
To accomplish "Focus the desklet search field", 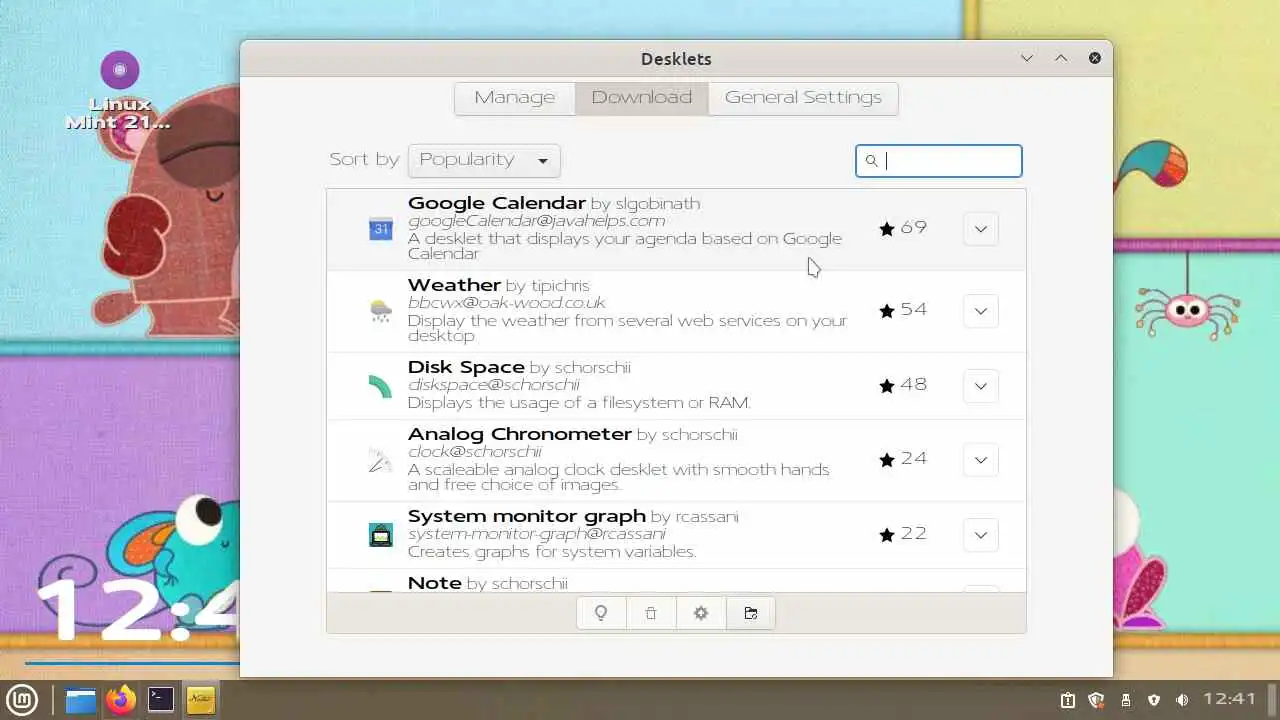I will click(x=939, y=161).
